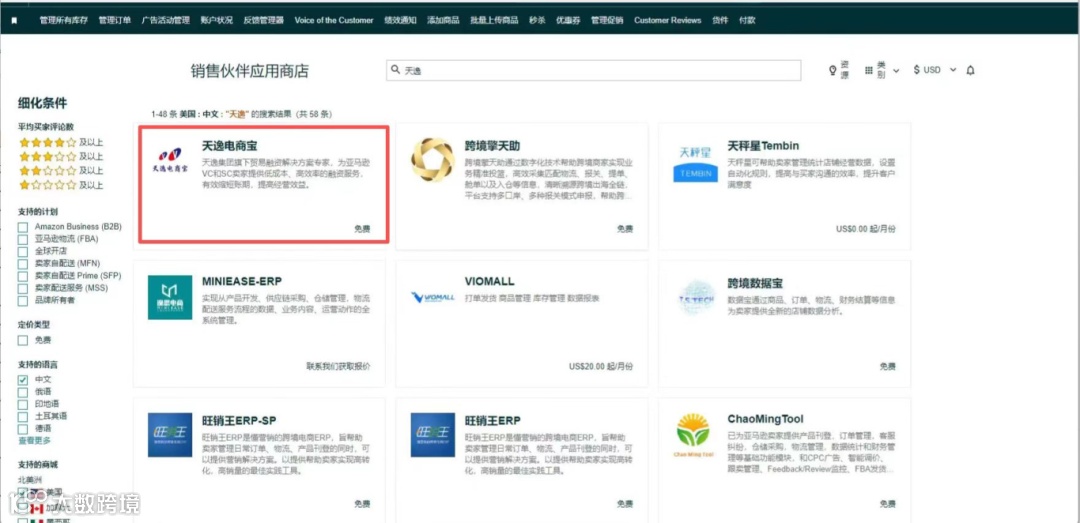Open the 资源 lightbulb icon
Viewport: 1080px width, 523px height.
tap(832, 70)
